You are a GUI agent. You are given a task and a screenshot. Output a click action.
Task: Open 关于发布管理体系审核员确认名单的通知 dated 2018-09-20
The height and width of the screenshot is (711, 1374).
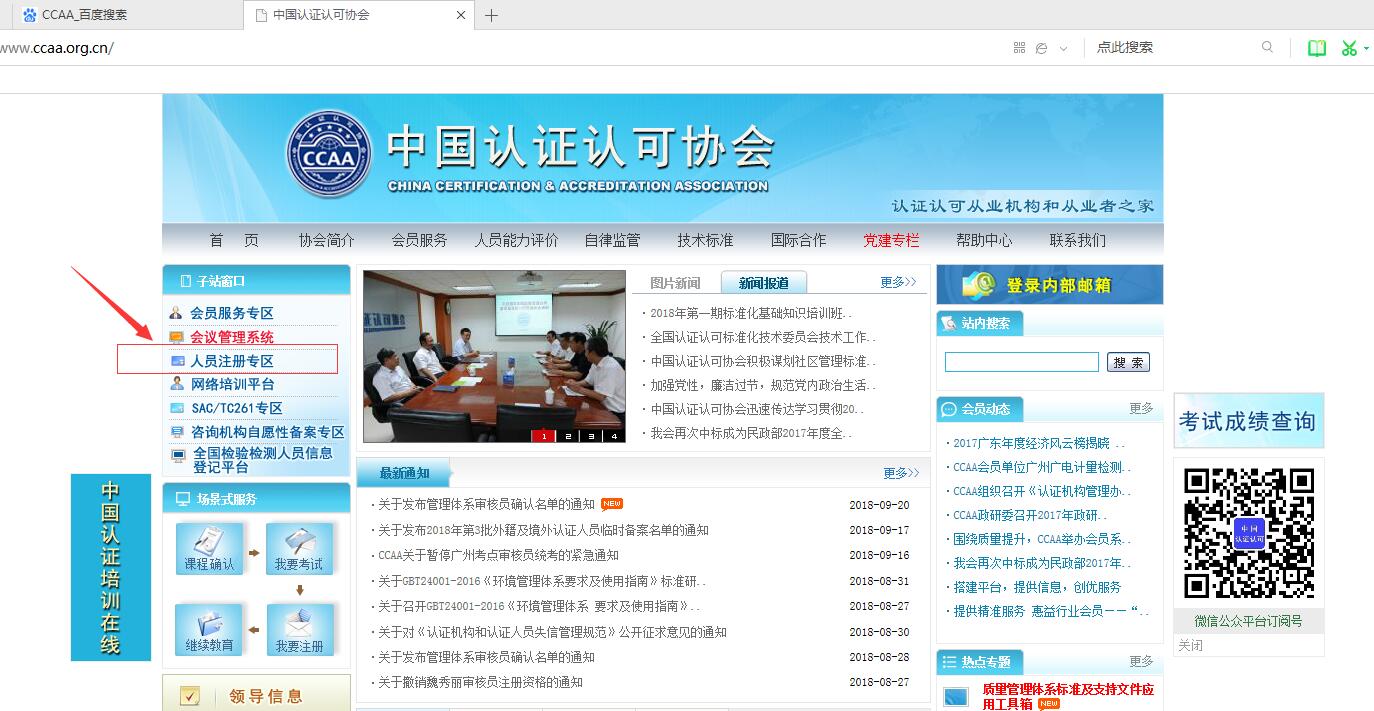486,504
